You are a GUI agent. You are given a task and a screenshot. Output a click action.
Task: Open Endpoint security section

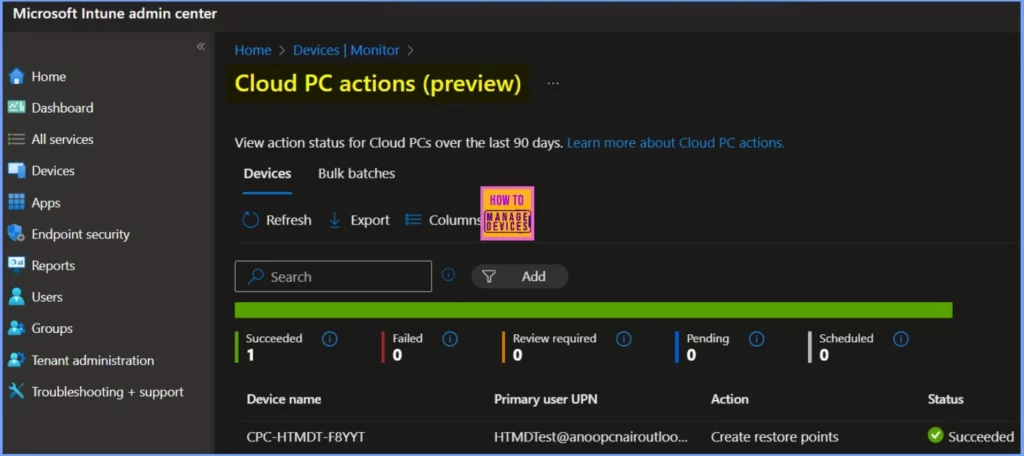point(69,234)
